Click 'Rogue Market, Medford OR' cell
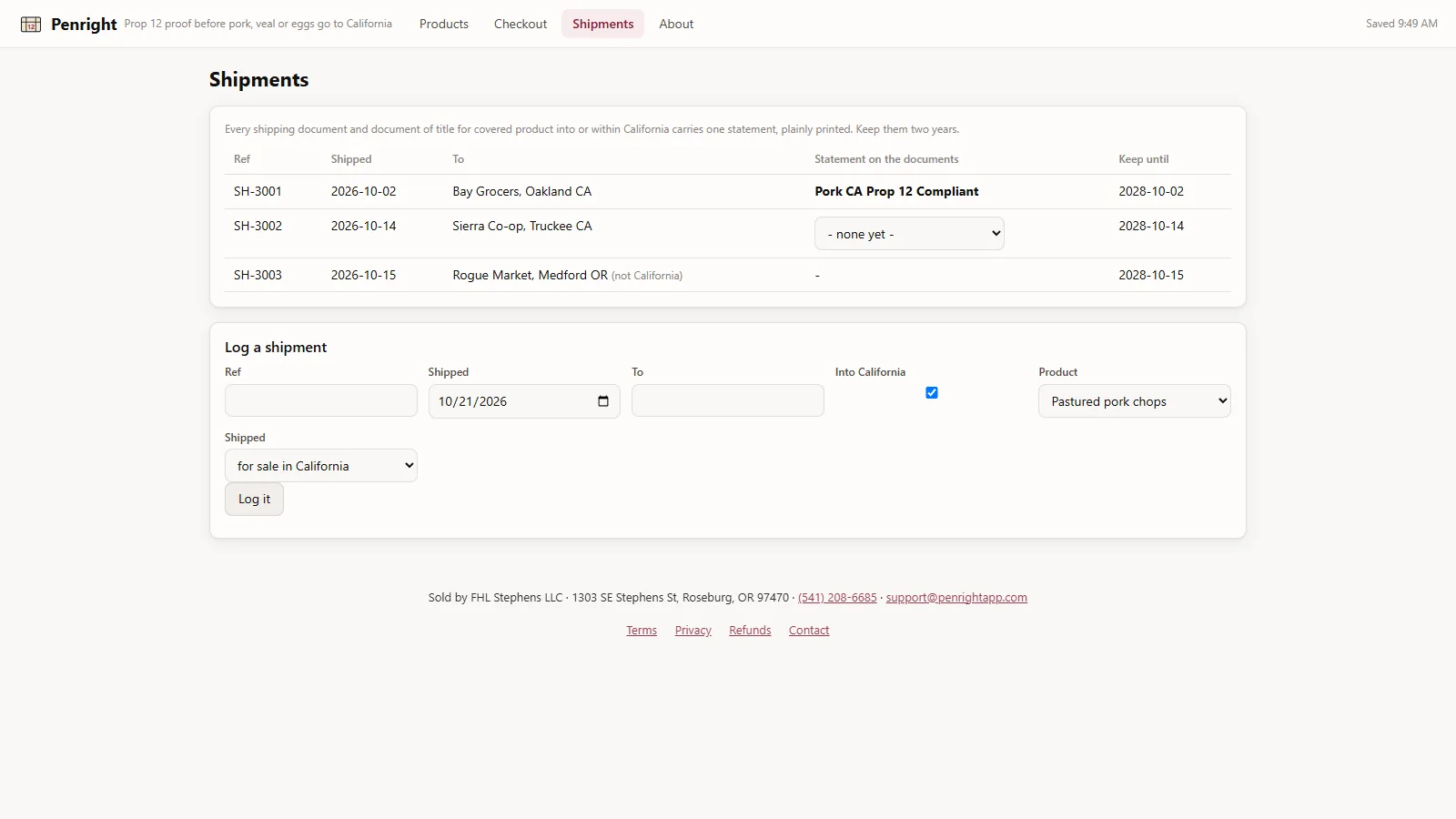The width and height of the screenshot is (1456, 819). [x=530, y=275]
